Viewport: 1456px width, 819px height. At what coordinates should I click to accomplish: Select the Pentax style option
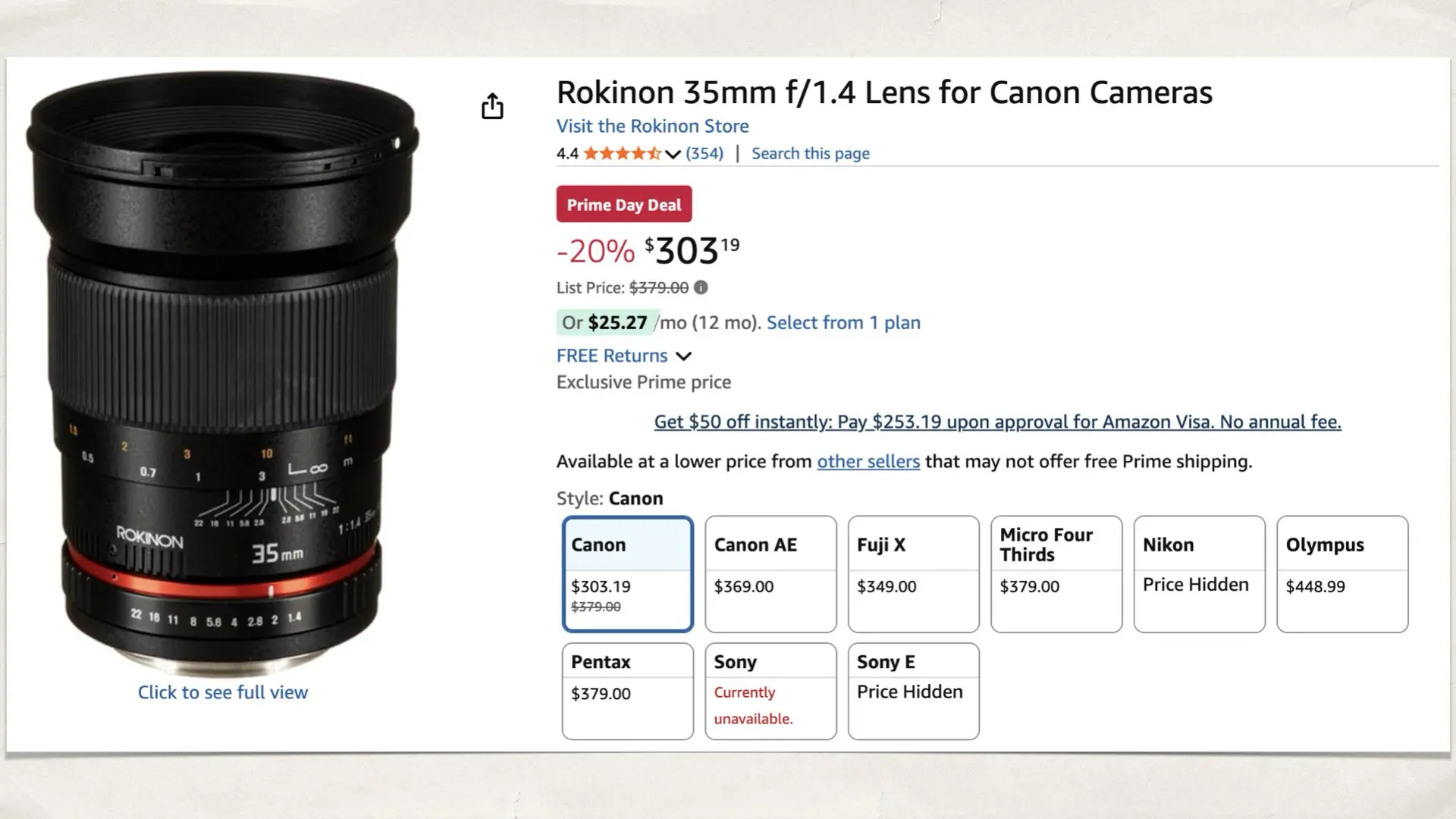click(x=627, y=691)
